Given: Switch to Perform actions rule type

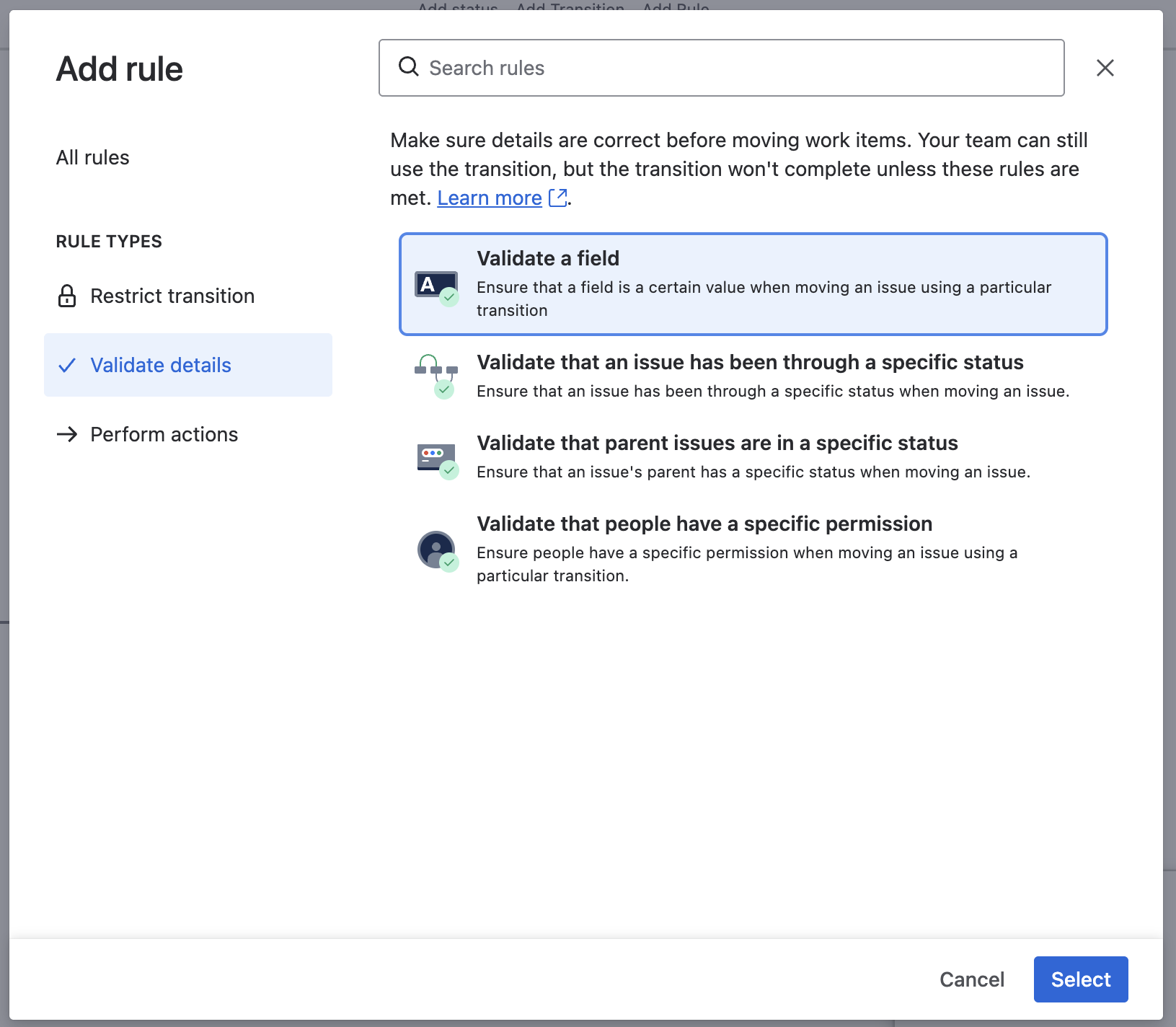Looking at the screenshot, I should (164, 434).
